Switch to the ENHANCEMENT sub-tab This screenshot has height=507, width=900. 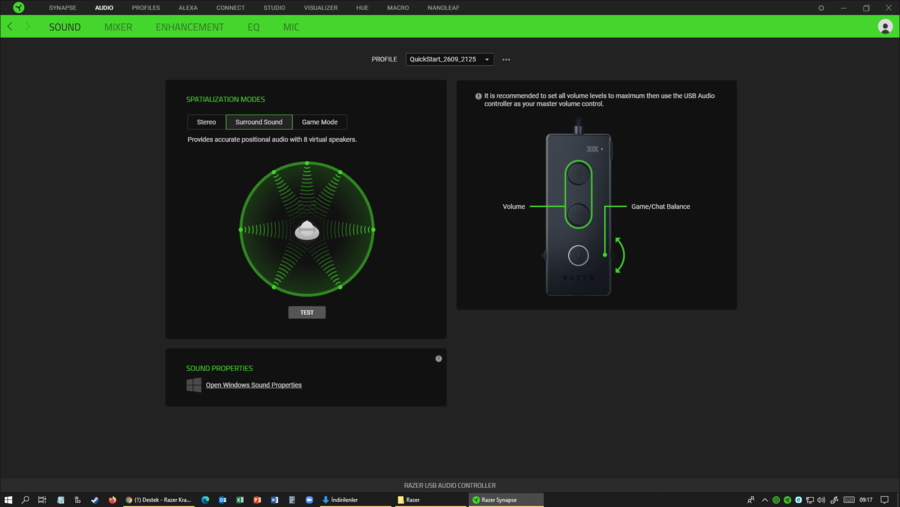pyautogui.click(x=189, y=27)
